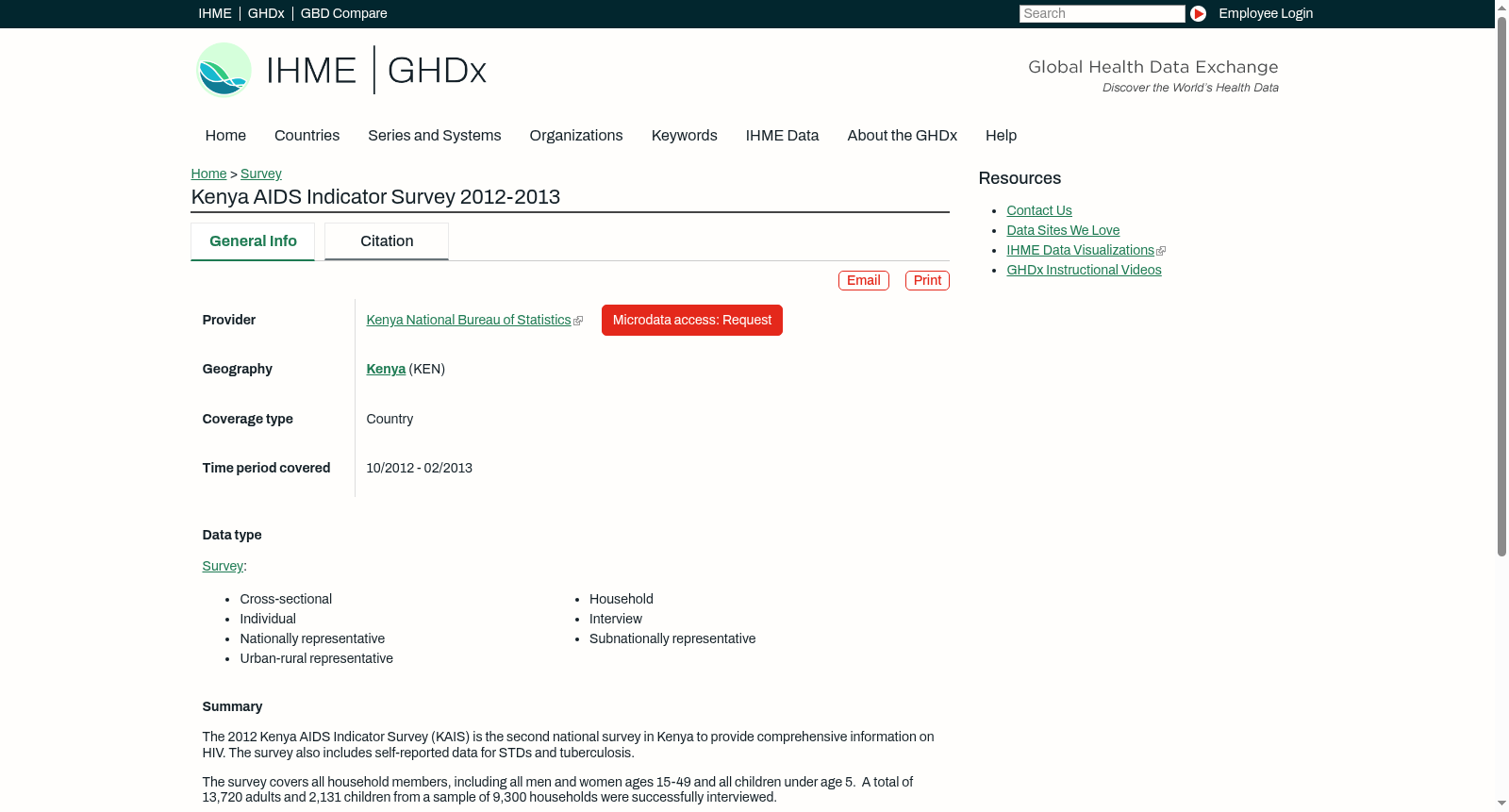Open GBD Compare in top bar
Image resolution: width=1509 pixels, height=812 pixels.
pyautogui.click(x=344, y=13)
